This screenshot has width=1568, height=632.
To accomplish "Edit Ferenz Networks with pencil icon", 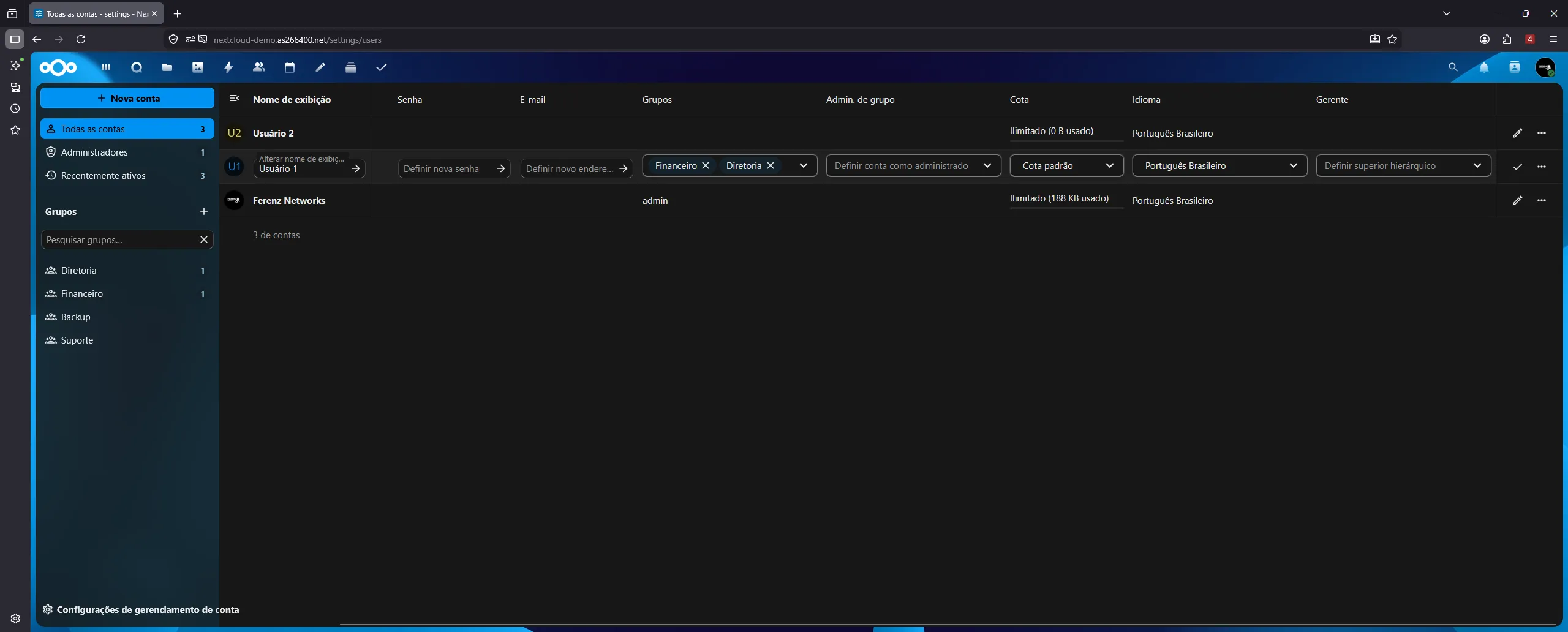I will [1518, 200].
